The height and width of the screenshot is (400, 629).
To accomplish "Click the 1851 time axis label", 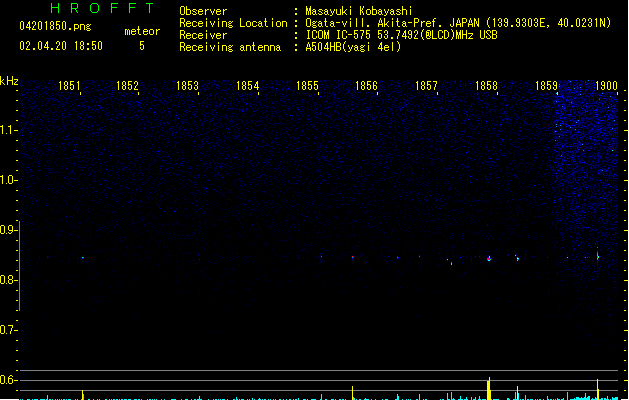I will click(69, 86).
